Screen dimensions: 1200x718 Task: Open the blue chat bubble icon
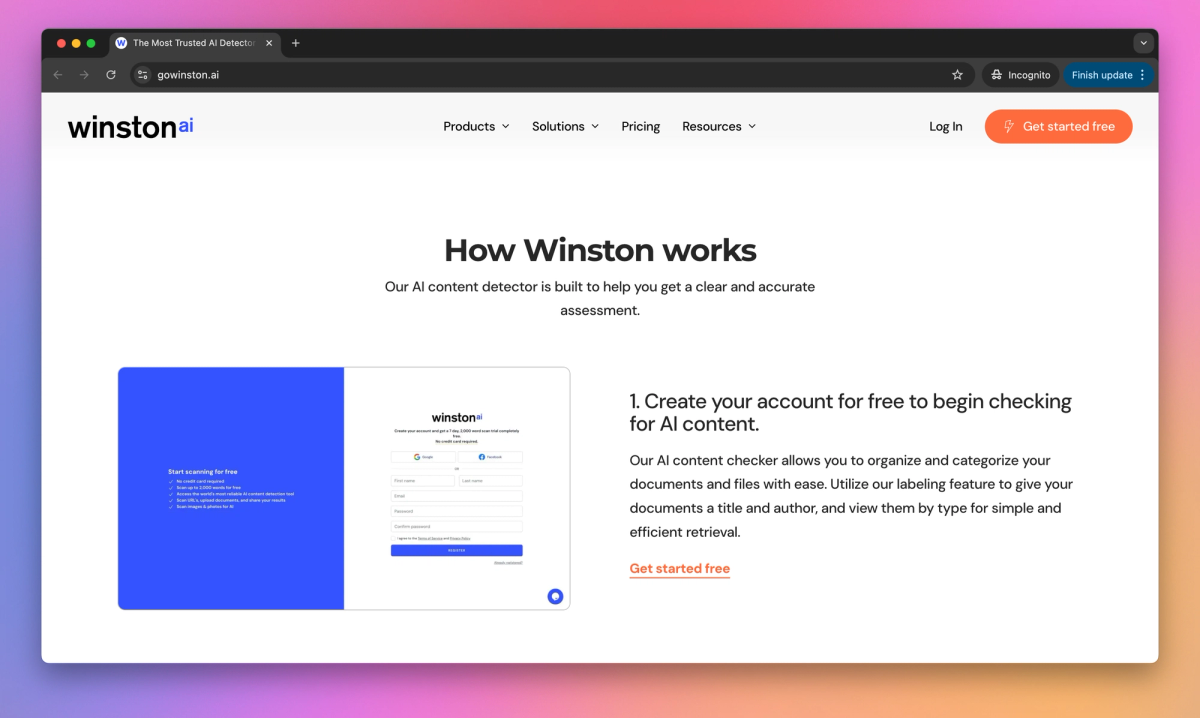pyautogui.click(x=555, y=596)
